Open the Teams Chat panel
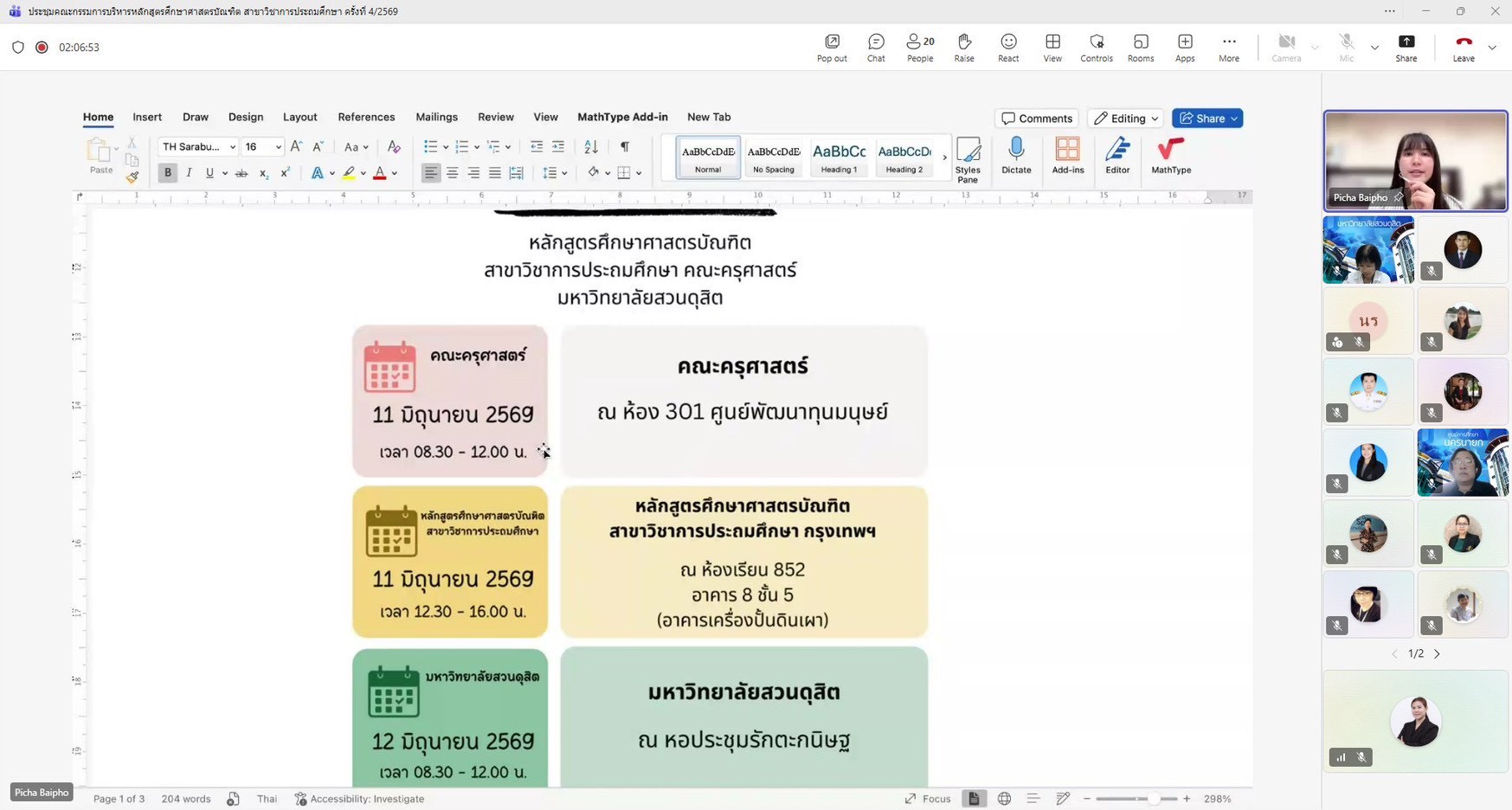1512x810 pixels. 876,48
